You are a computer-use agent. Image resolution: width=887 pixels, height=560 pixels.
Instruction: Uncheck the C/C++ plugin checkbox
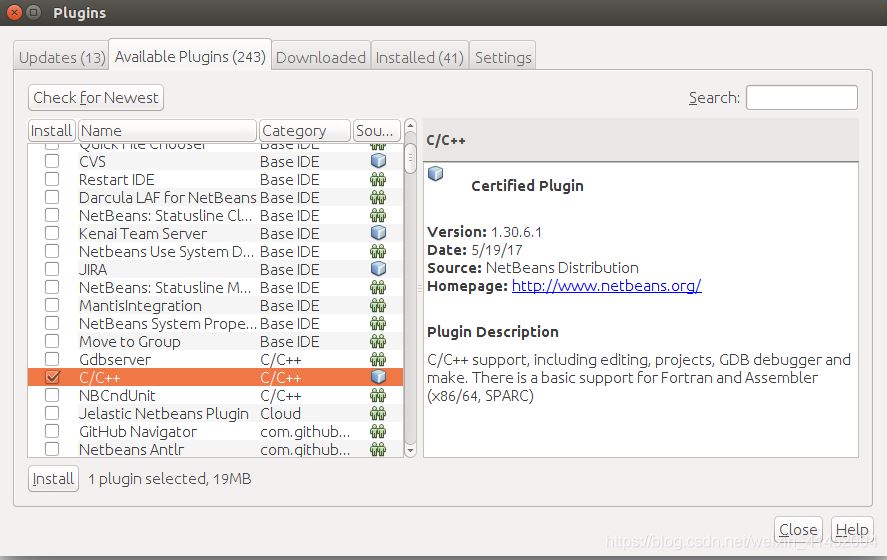(x=53, y=377)
